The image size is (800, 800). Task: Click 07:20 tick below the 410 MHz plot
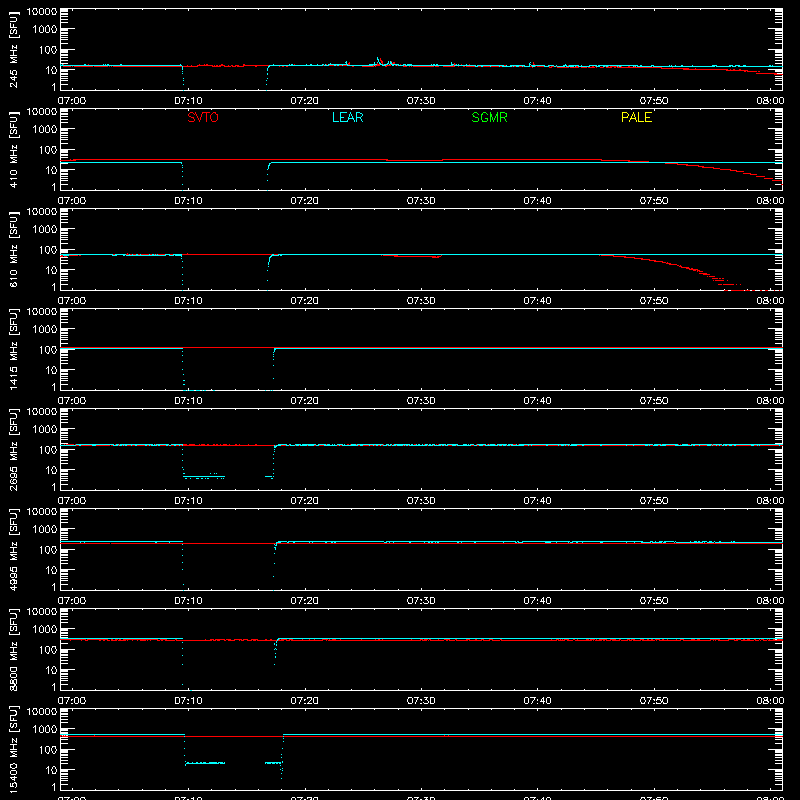tap(305, 201)
